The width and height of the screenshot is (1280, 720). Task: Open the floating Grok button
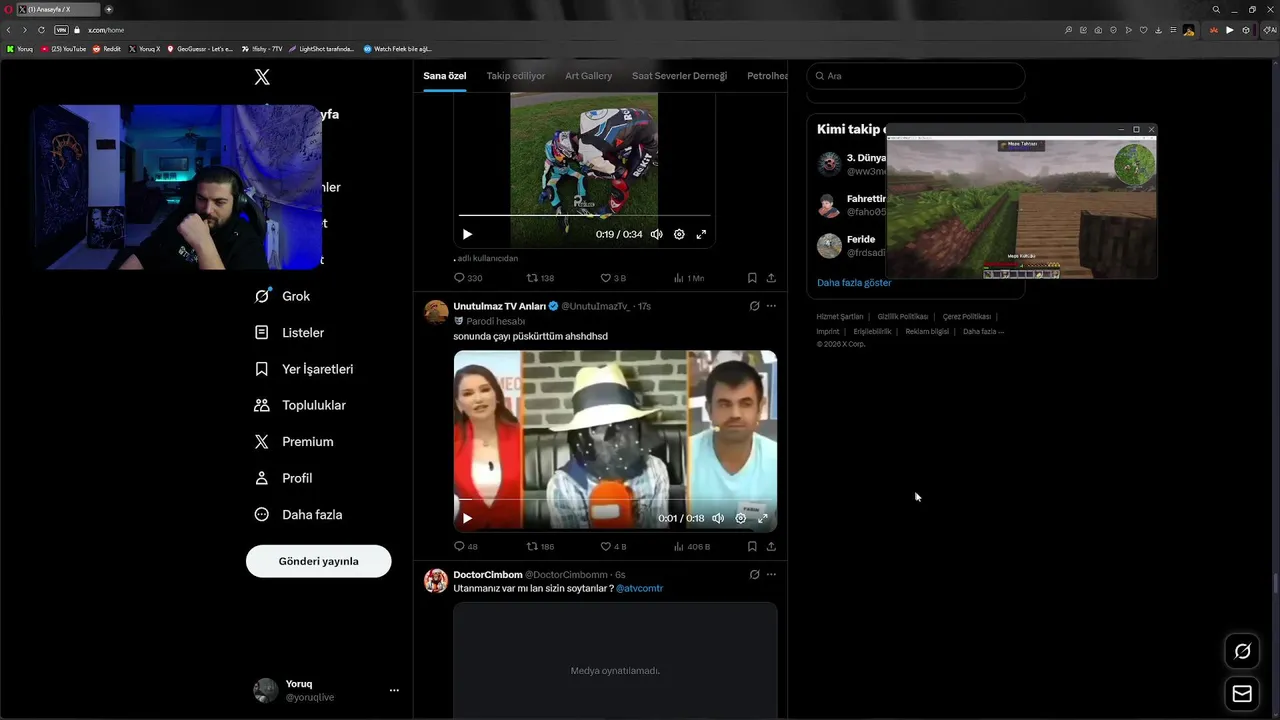tap(1242, 651)
